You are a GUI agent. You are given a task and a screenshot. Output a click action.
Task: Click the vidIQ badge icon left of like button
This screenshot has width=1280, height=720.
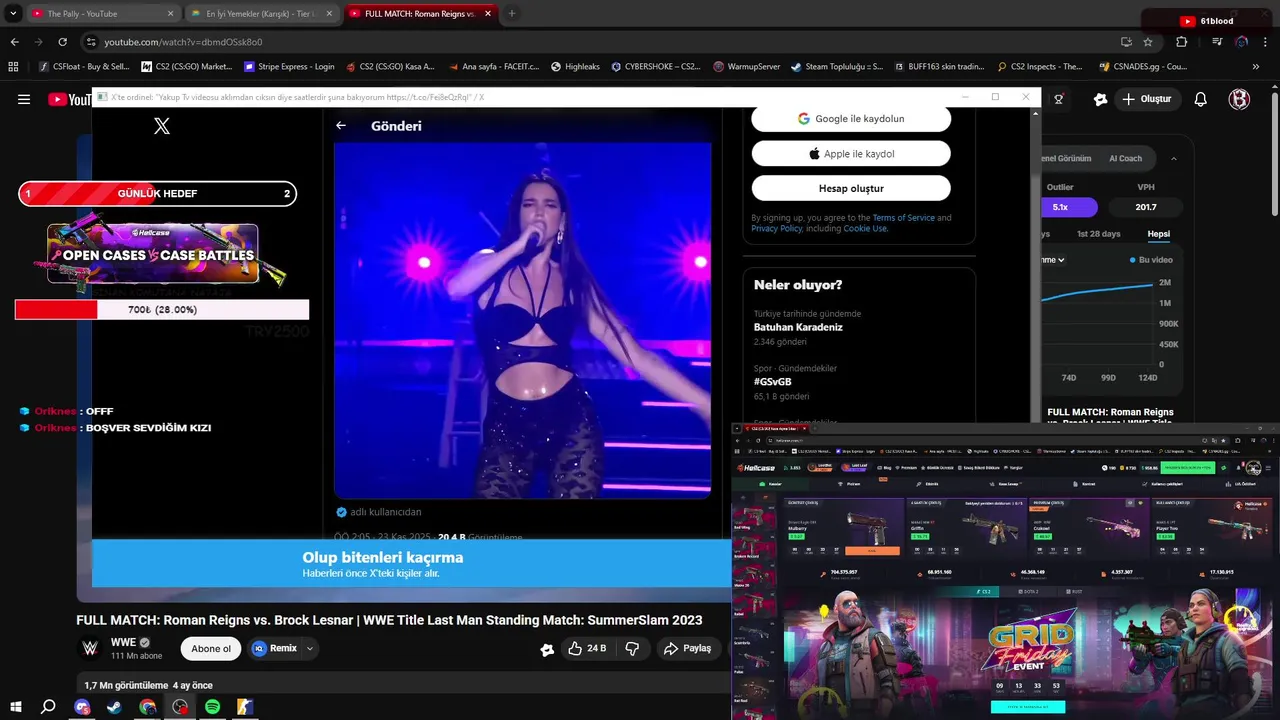547,649
